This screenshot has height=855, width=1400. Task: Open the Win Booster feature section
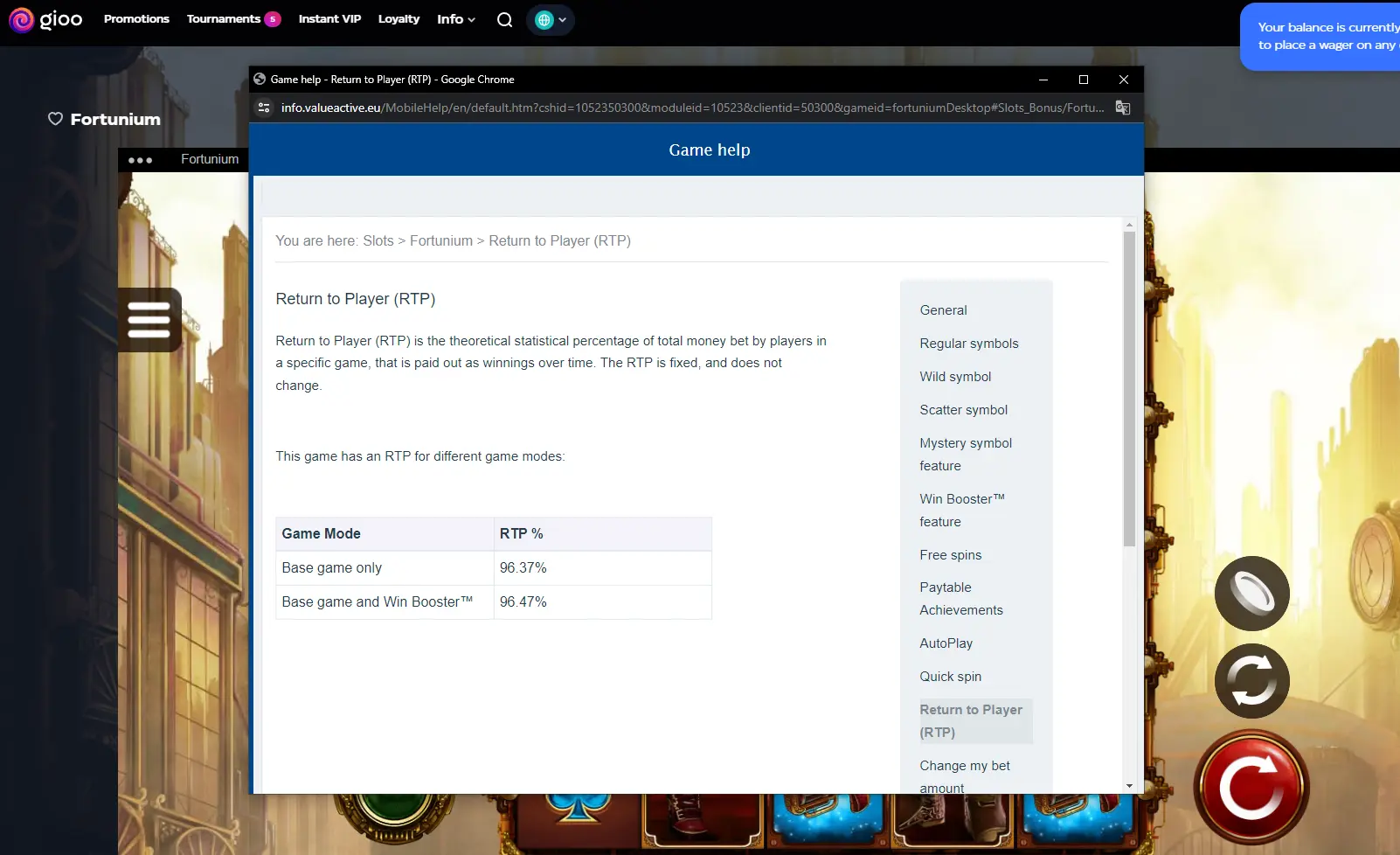962,511
